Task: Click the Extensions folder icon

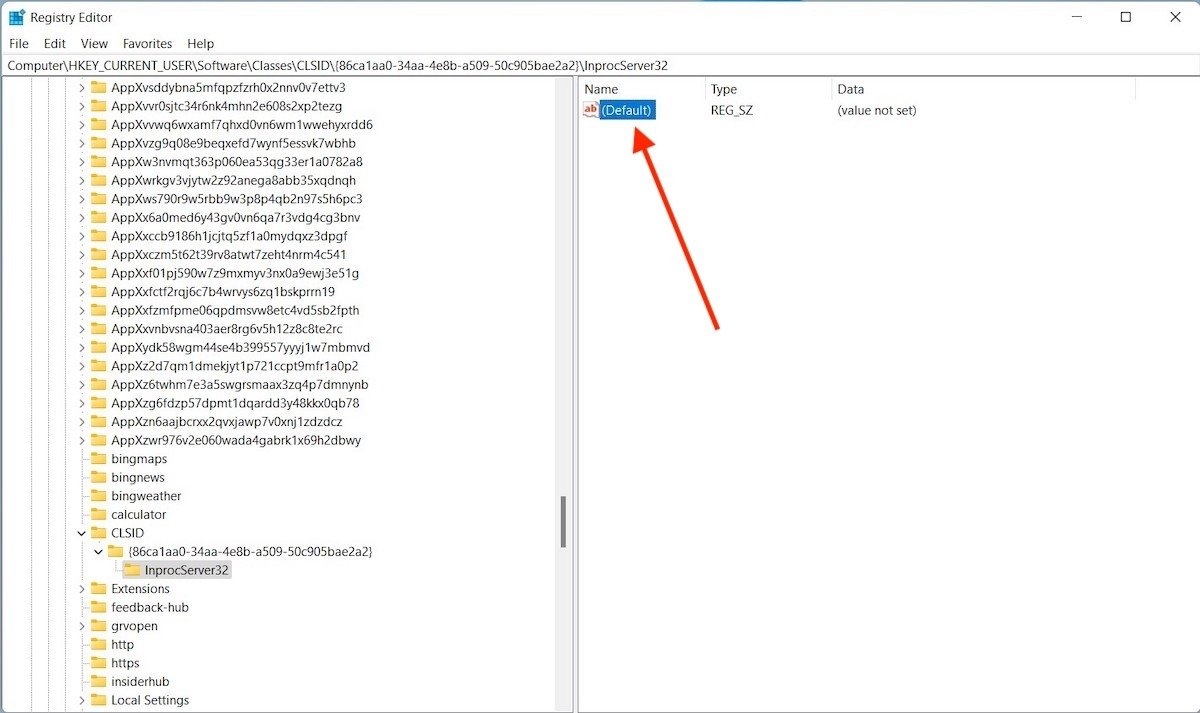Action: (x=100, y=588)
